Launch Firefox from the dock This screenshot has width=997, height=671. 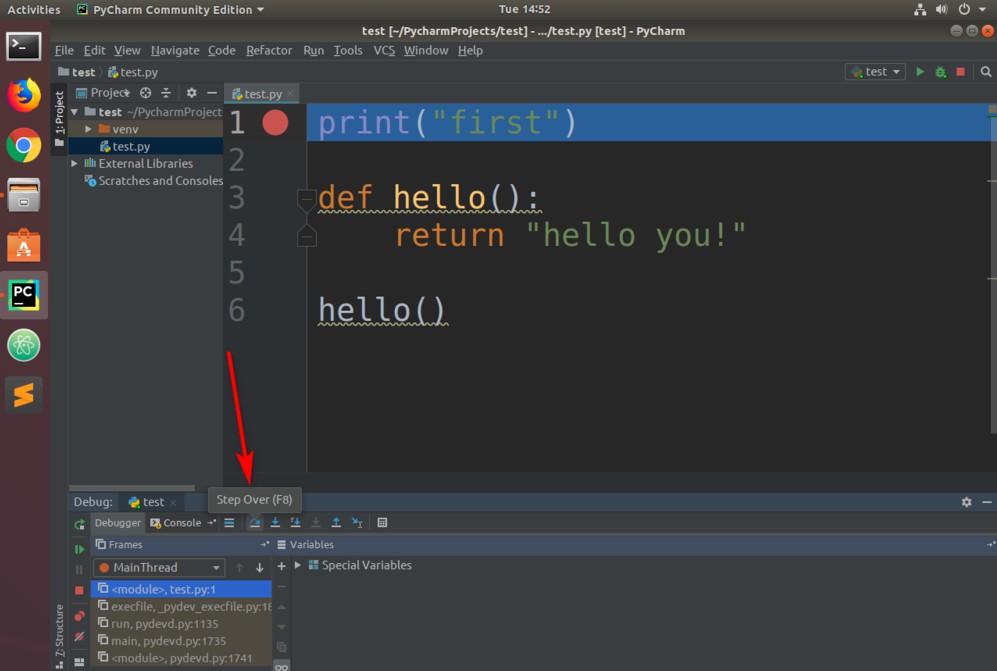[x=24, y=95]
